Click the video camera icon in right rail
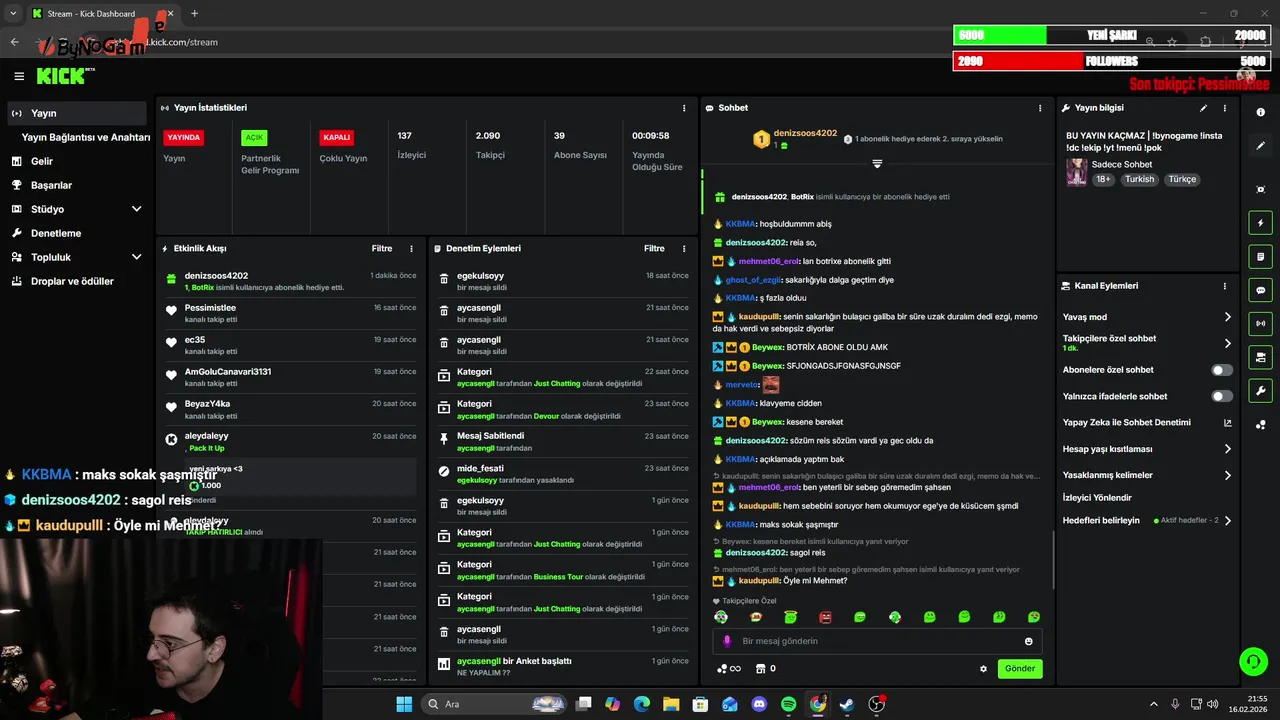Screen dimensions: 1280x720 pyautogui.click(x=1260, y=357)
